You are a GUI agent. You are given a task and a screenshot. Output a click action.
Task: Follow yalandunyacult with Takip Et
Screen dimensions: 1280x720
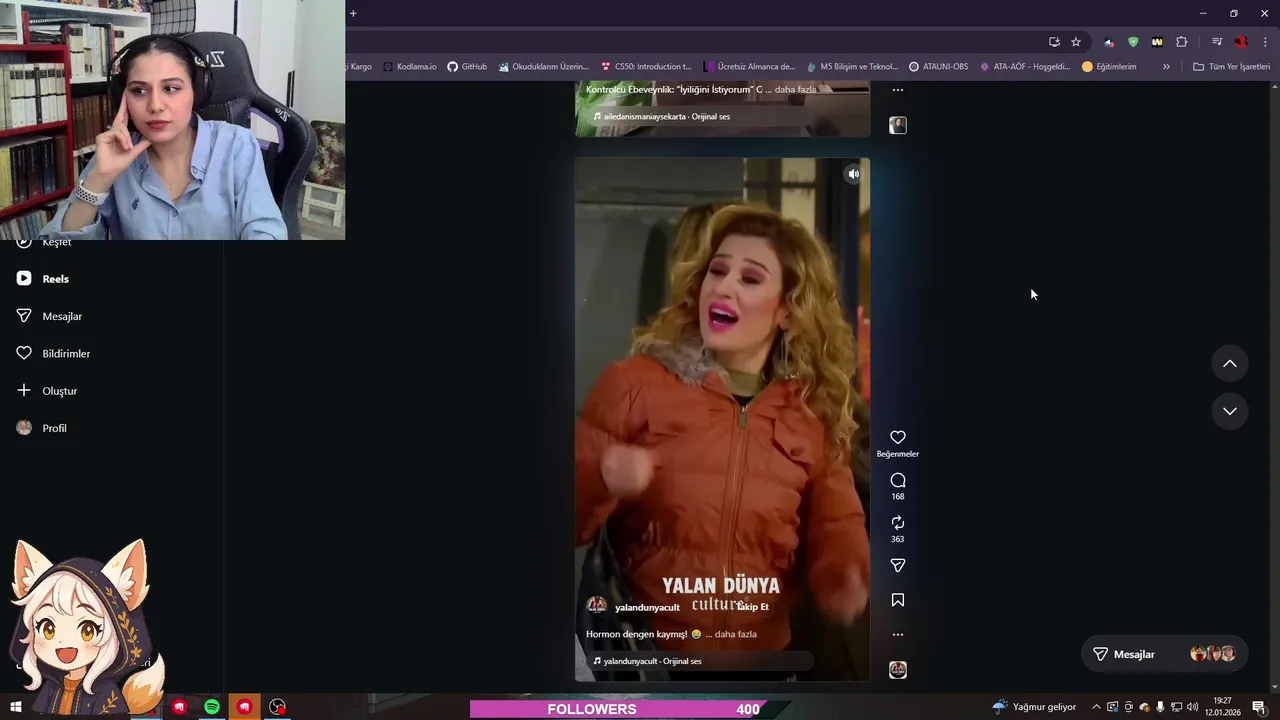754,607
